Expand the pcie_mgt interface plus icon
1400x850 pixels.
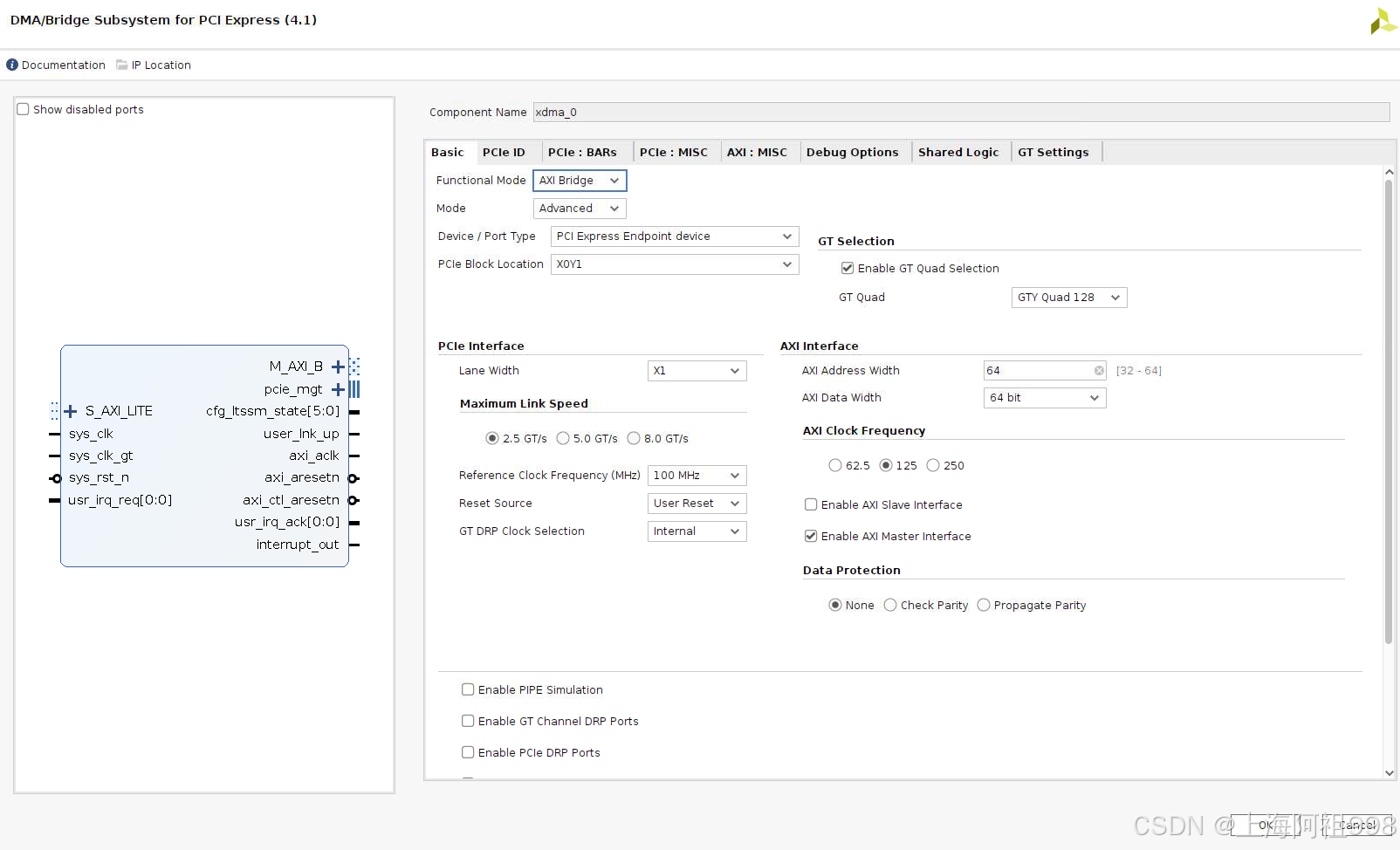tap(338, 389)
